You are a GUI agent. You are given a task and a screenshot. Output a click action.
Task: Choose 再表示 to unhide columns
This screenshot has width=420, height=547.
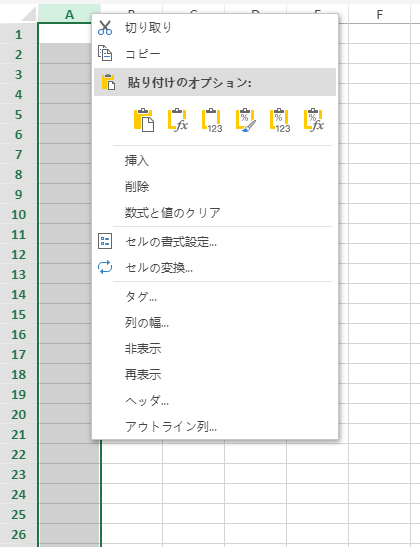[215, 375]
